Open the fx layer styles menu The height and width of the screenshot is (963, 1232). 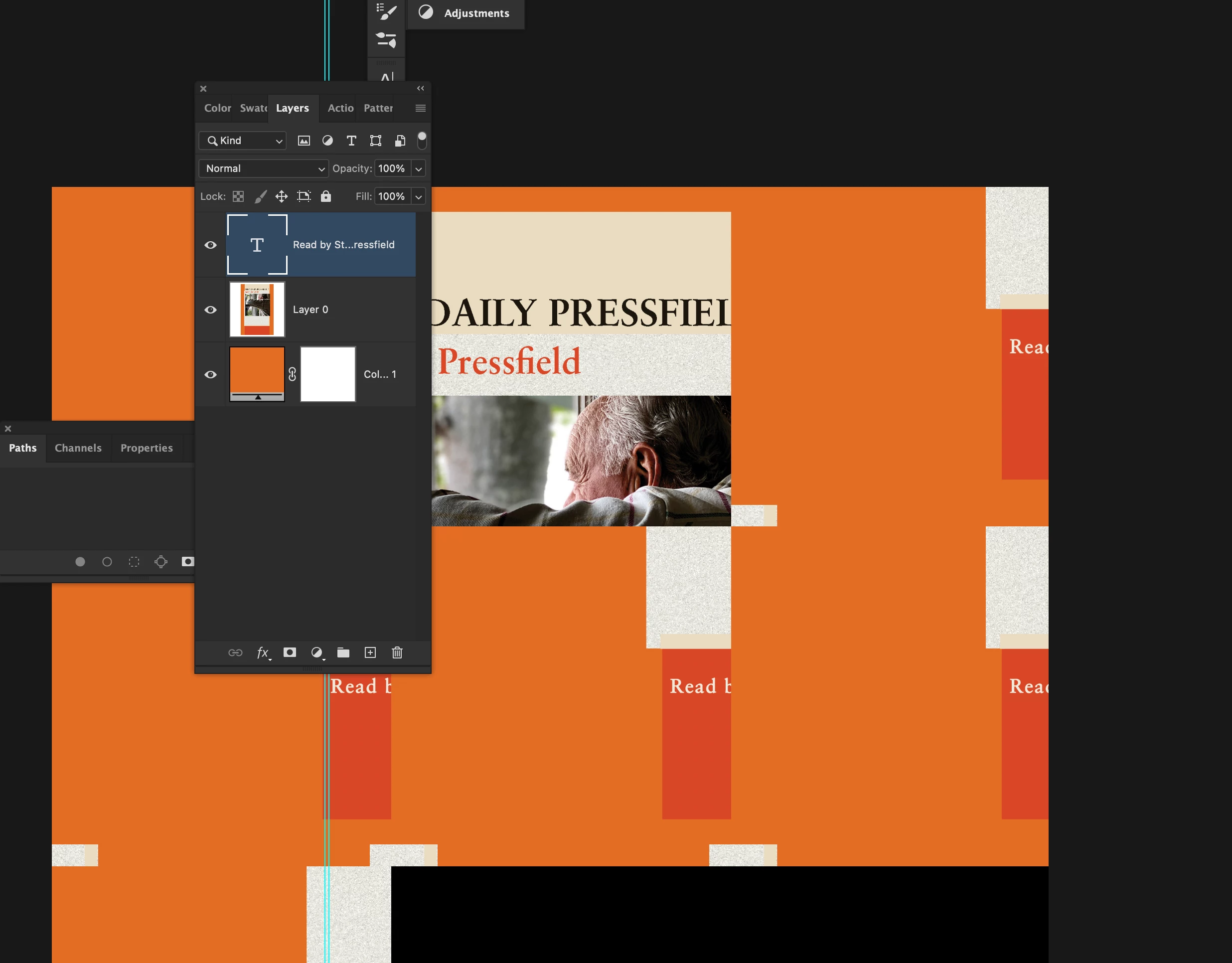263,653
